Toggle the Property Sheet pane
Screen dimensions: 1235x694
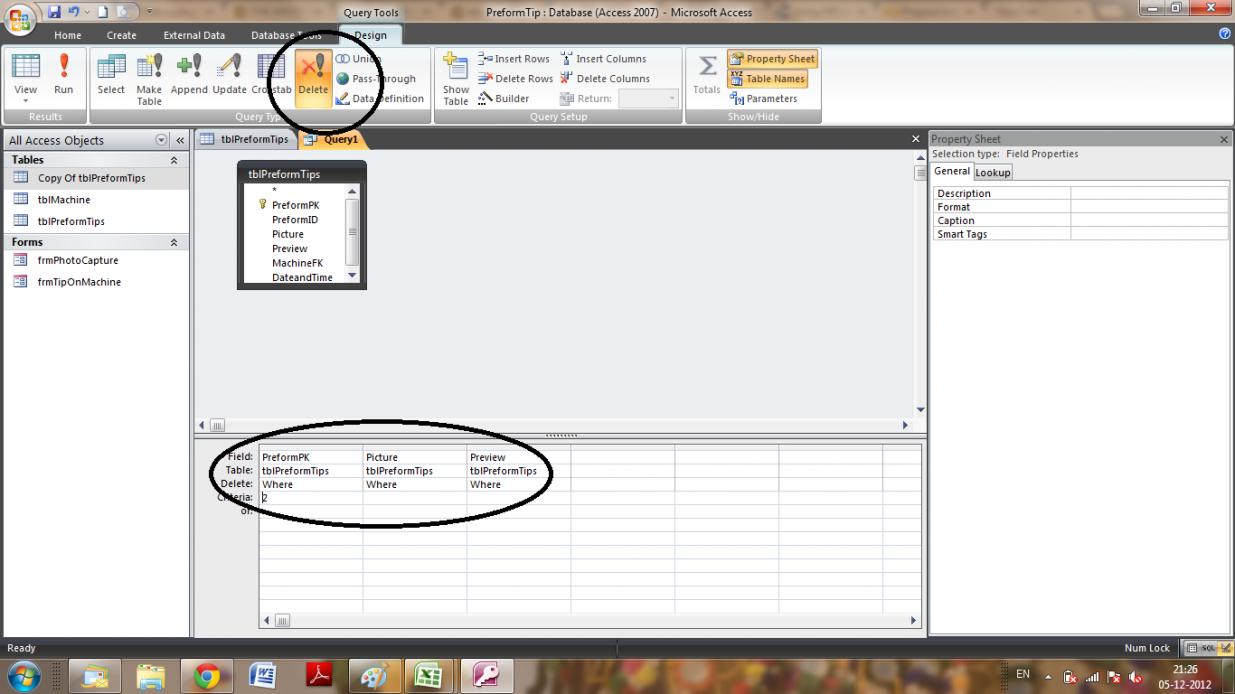772,59
